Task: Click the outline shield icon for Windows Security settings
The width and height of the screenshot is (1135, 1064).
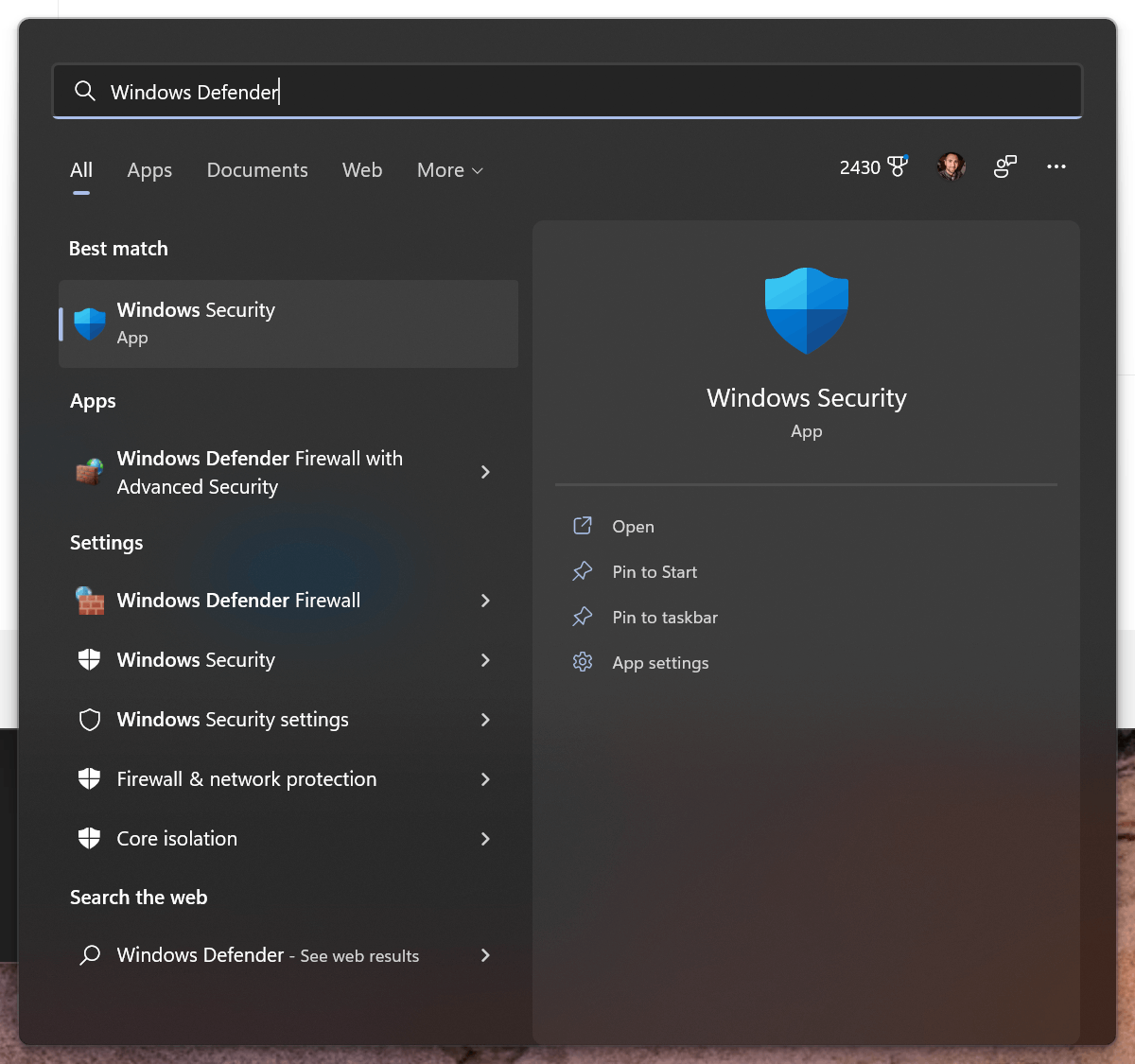Action: pyautogui.click(x=90, y=720)
